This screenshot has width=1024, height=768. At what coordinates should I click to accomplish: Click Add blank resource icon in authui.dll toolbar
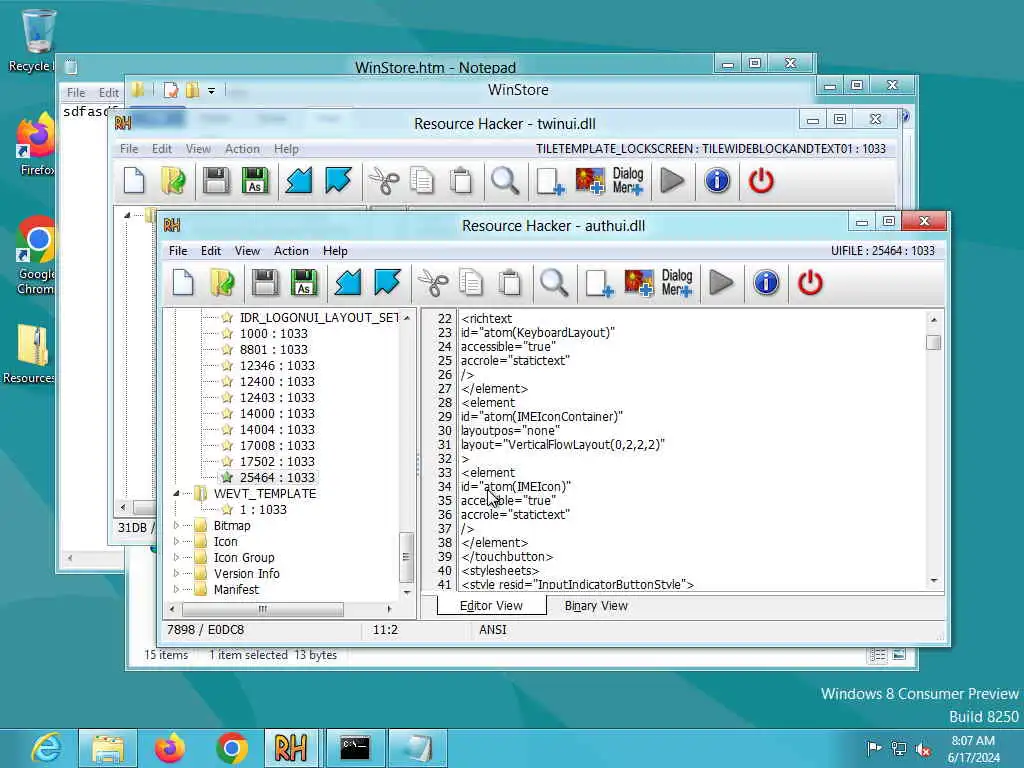[599, 283]
